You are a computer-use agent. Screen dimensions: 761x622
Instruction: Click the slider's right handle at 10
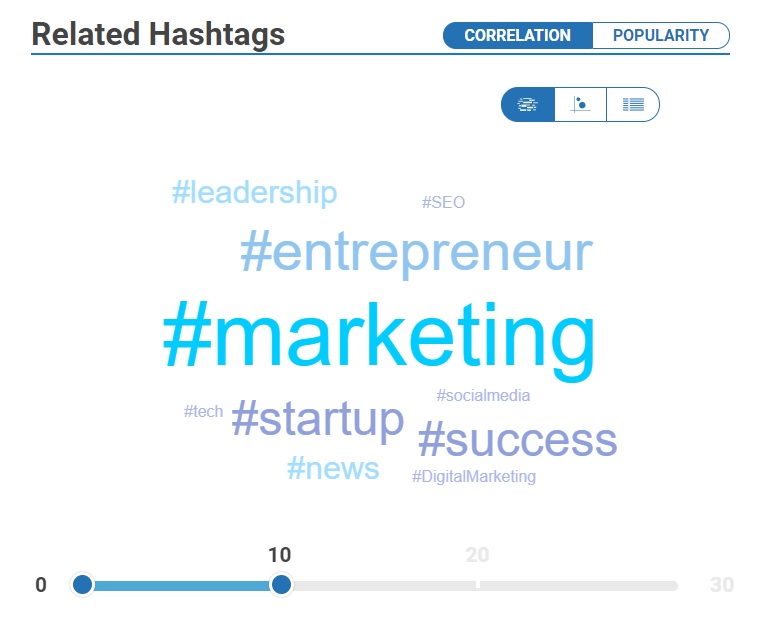coord(281,584)
